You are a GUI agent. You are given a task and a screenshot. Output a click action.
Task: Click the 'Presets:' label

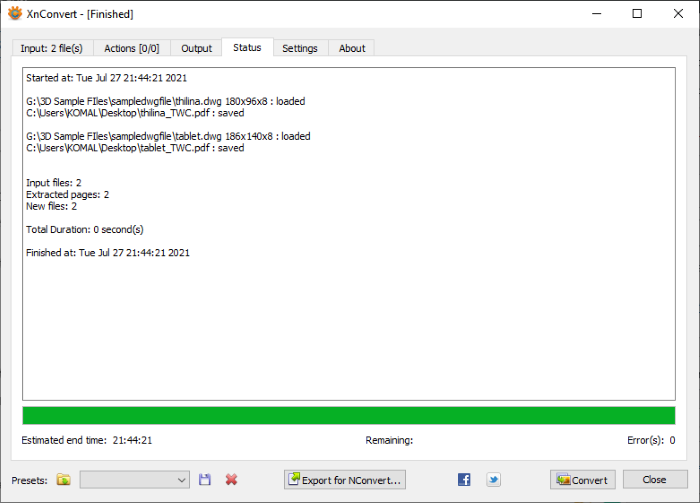coord(29,480)
